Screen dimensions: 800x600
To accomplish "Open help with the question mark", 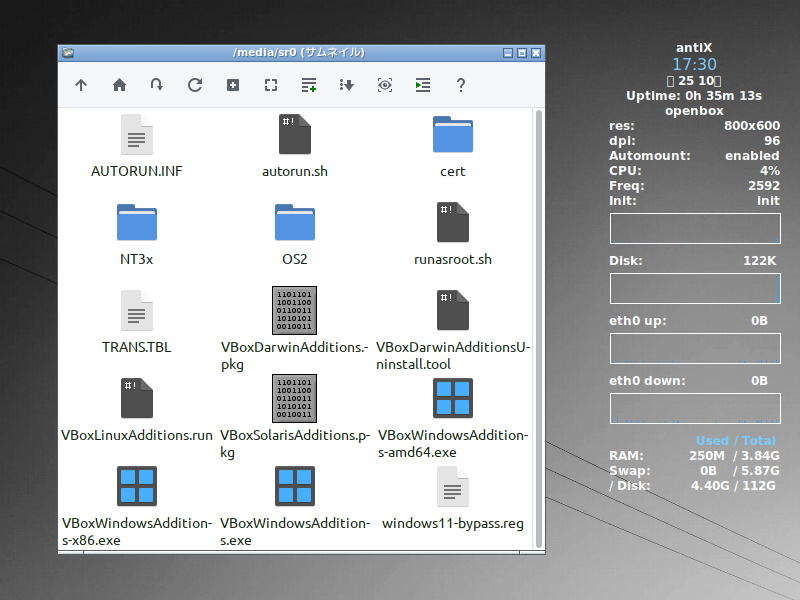I will (x=461, y=85).
